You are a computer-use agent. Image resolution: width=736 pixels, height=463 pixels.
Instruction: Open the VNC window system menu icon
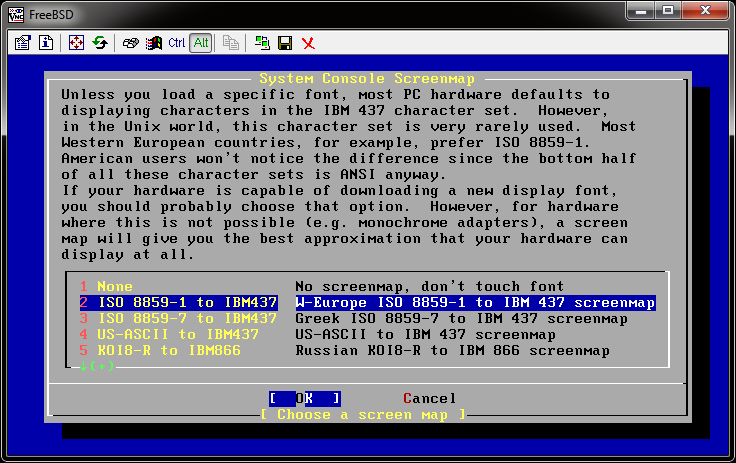click(x=15, y=15)
